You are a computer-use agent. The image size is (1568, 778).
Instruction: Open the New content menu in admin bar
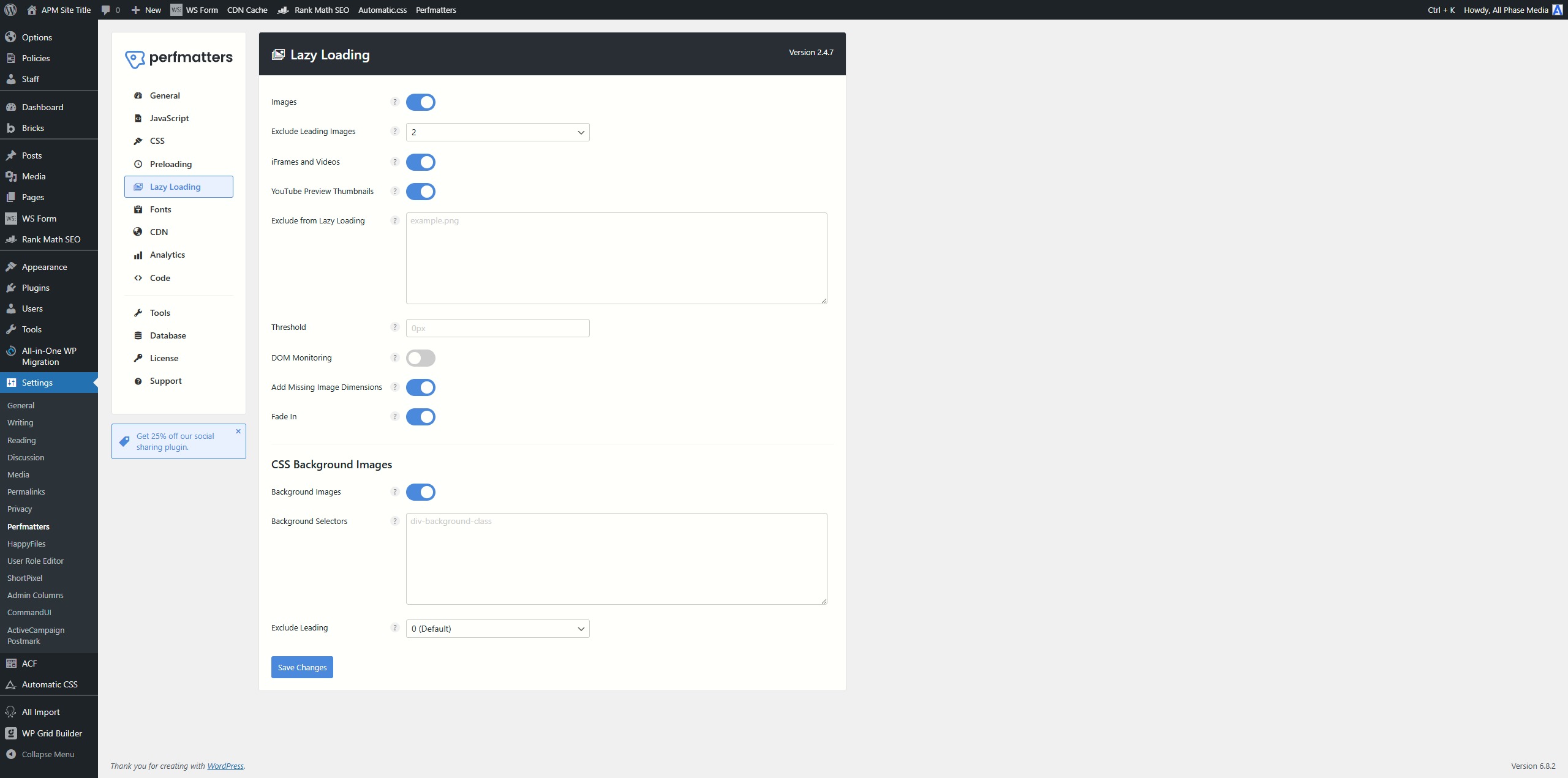click(146, 10)
